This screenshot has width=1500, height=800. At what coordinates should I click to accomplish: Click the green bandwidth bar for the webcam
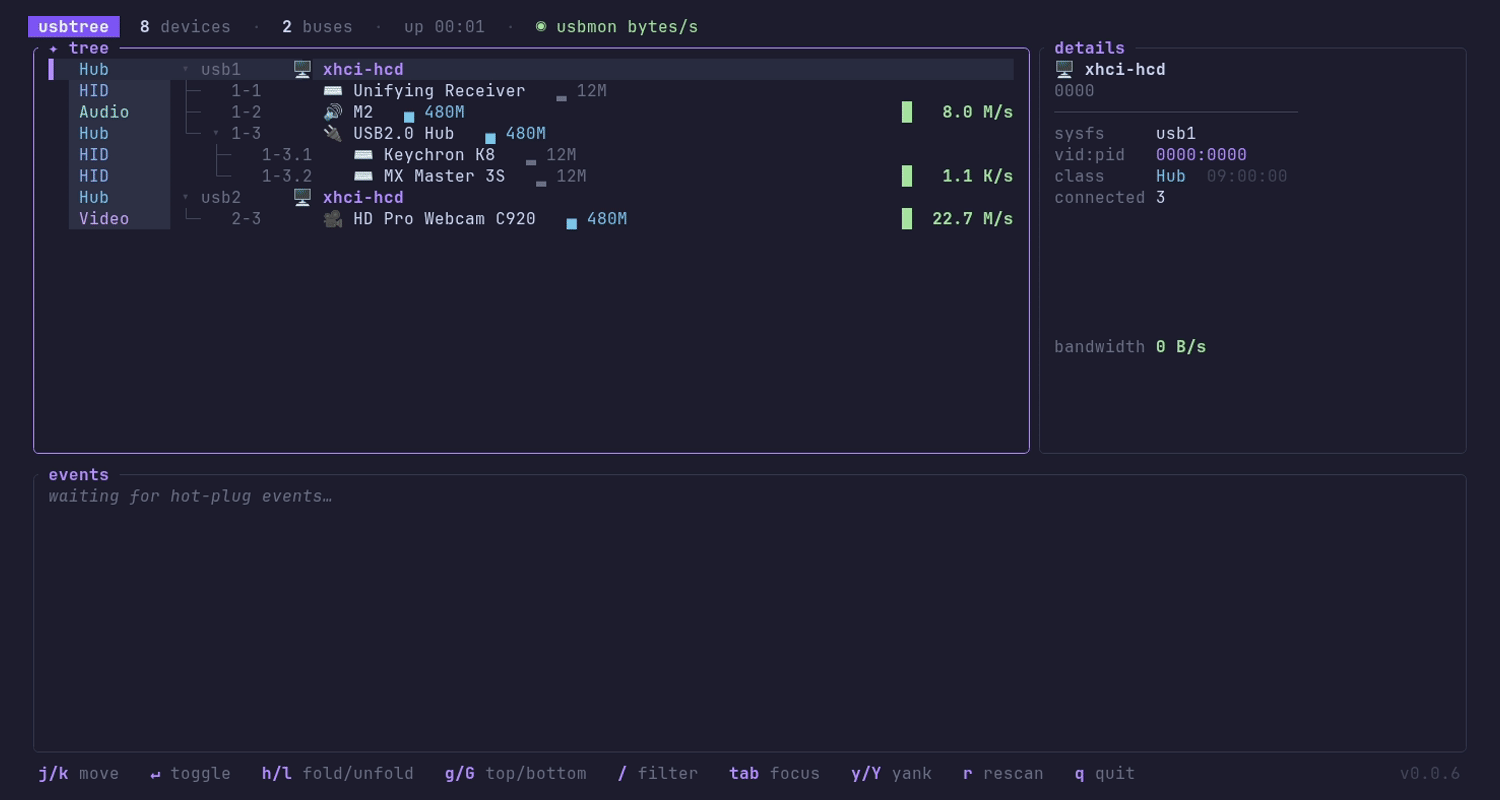point(907,218)
